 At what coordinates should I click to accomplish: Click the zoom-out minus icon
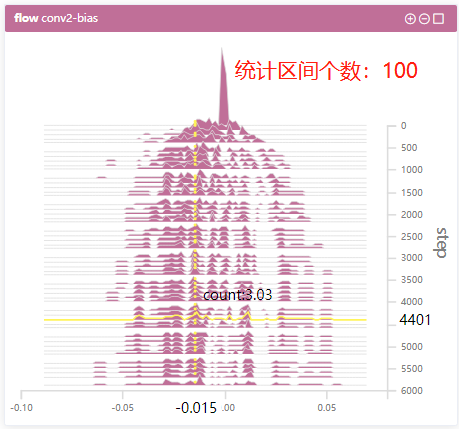(424, 19)
